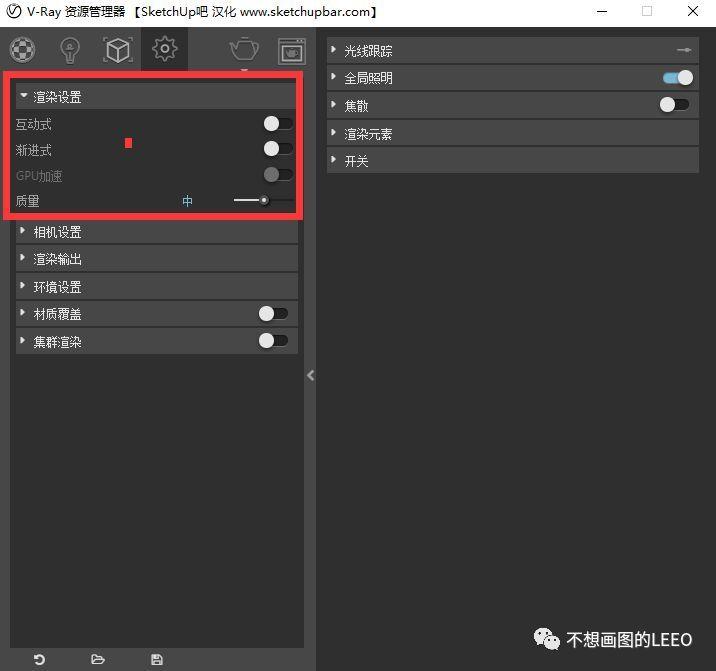The width and height of the screenshot is (716, 671).
Task: Disable the 全局照明 switch
Action: 678,78
